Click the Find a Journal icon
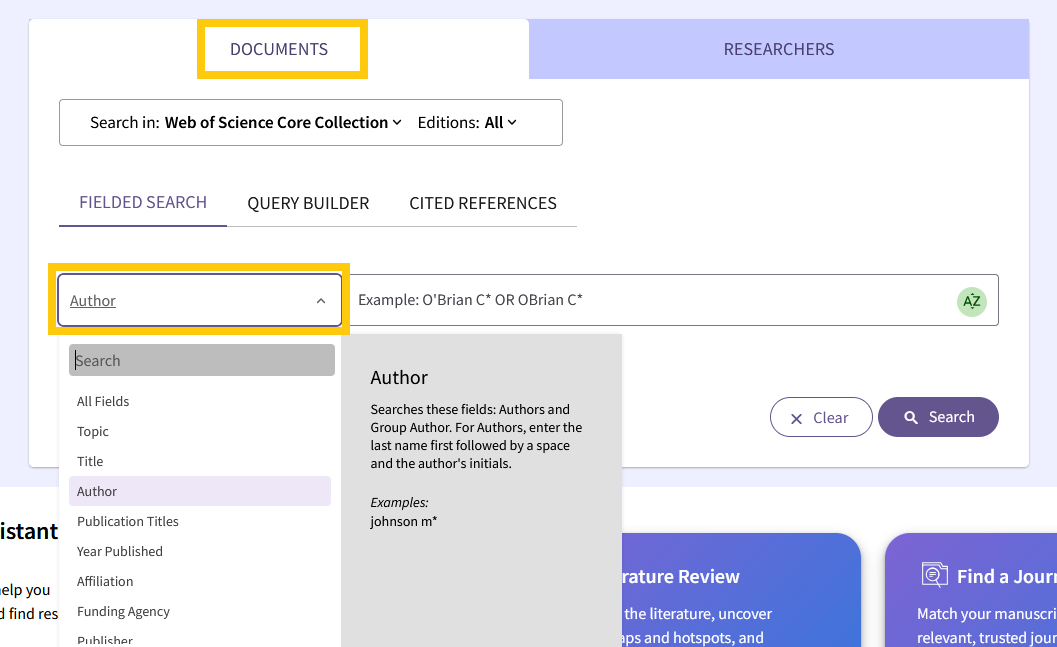This screenshot has width=1057, height=647. 934,575
